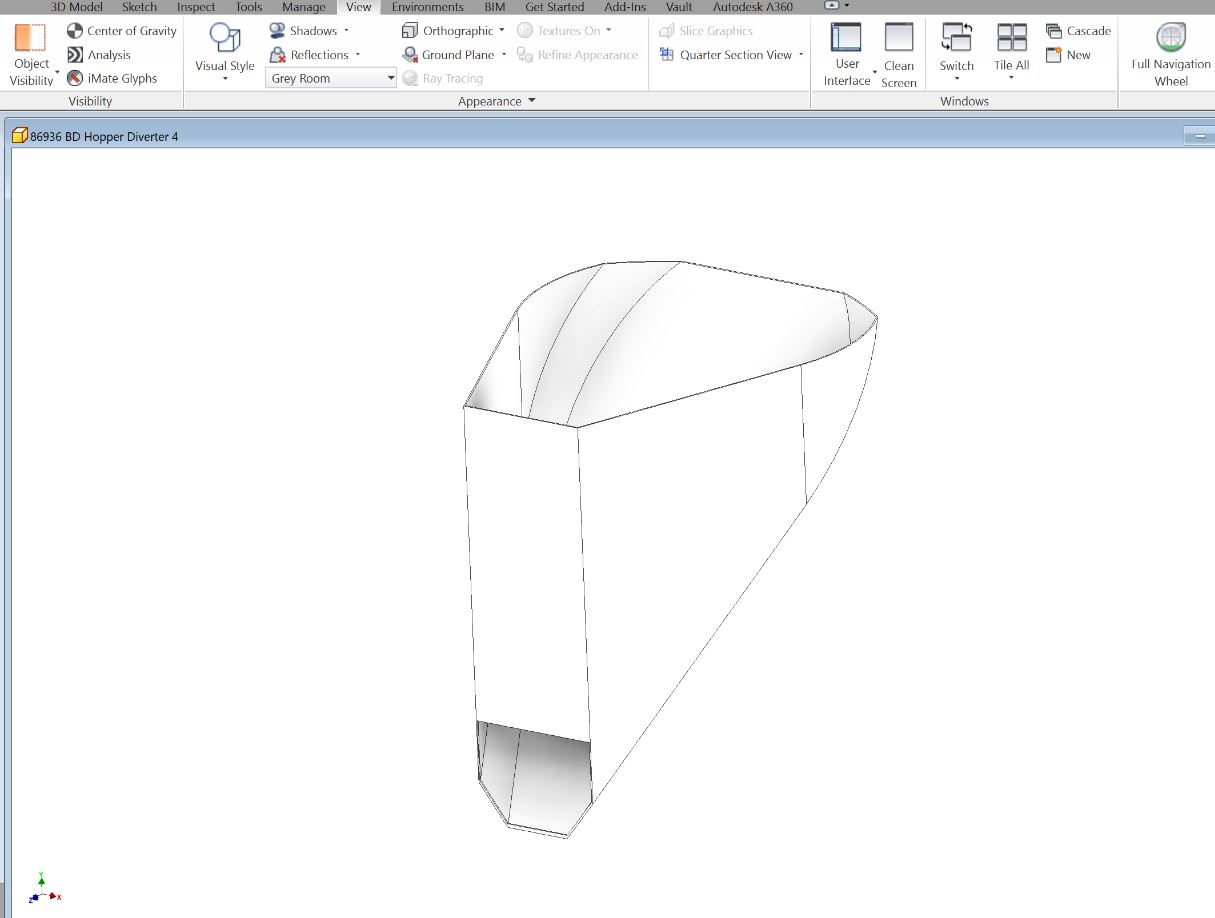
Task: Click the Ground Plane icon
Action: point(409,55)
